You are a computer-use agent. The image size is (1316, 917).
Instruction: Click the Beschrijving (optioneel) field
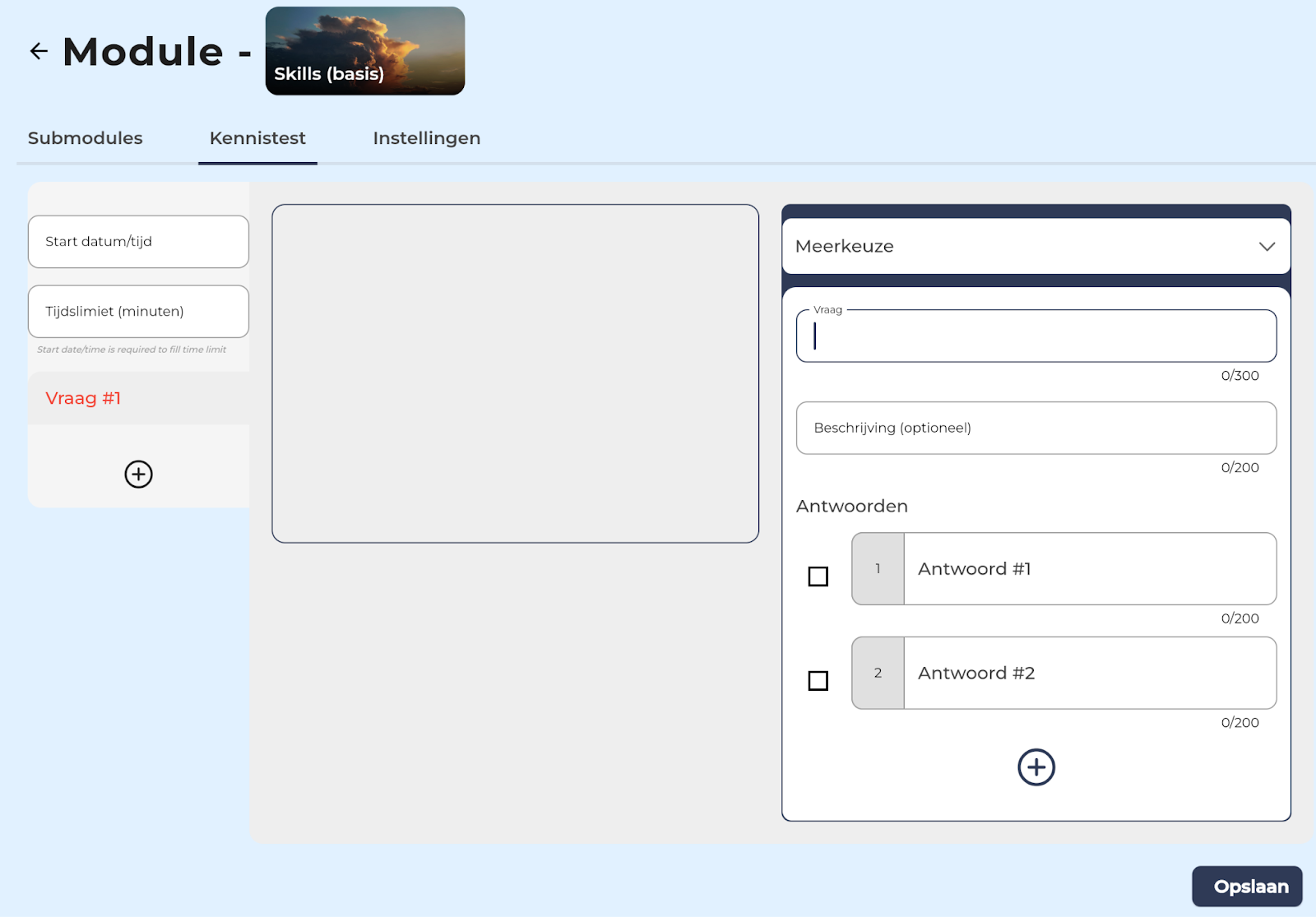pos(1036,428)
